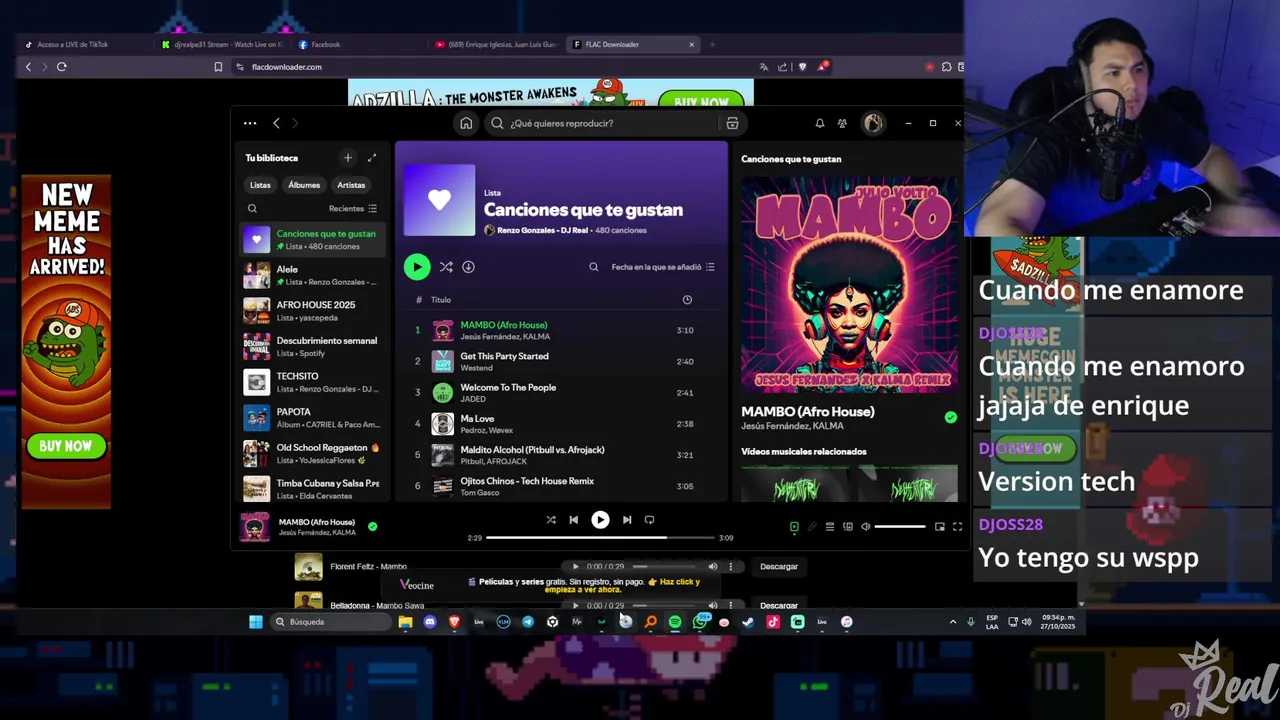Download the playlist with the arrow-down icon
Viewport: 1280px width, 720px height.
468,267
